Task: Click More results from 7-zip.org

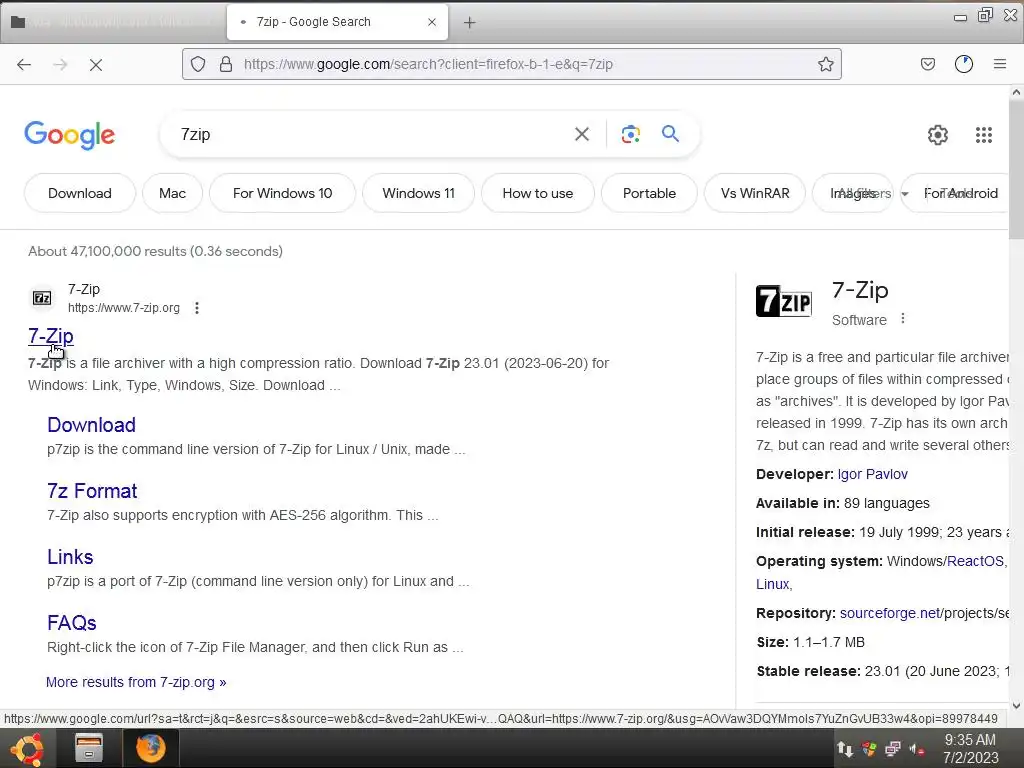Action: [136, 682]
